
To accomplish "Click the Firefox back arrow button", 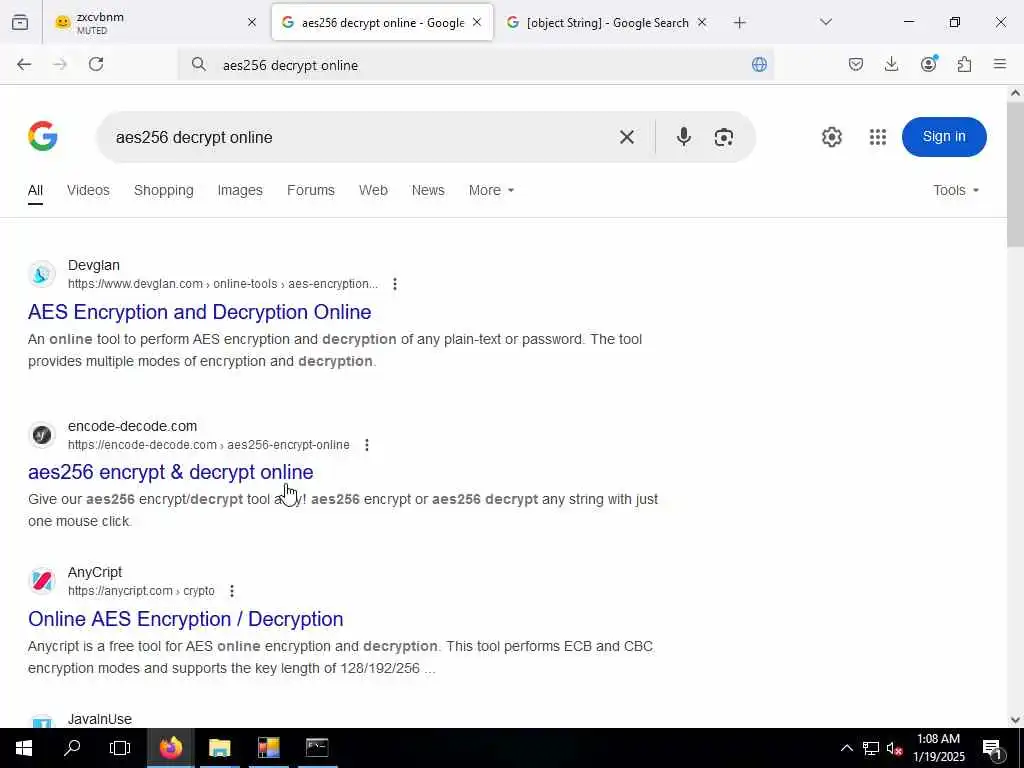I will pyautogui.click(x=24, y=64).
